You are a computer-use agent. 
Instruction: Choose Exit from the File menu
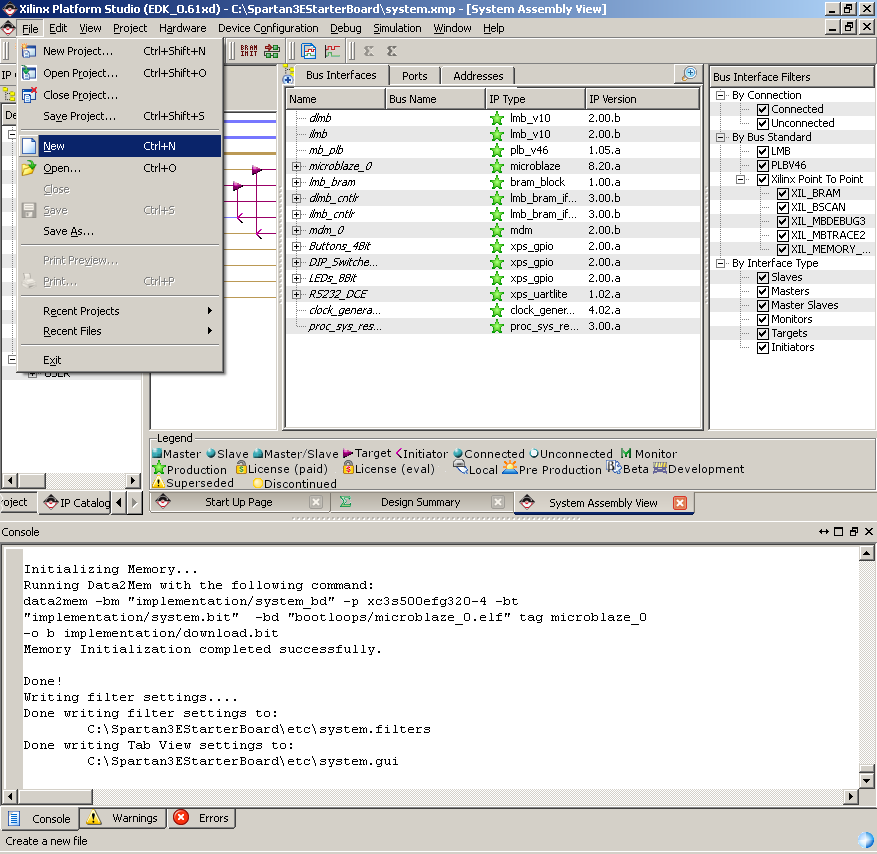coord(120,360)
